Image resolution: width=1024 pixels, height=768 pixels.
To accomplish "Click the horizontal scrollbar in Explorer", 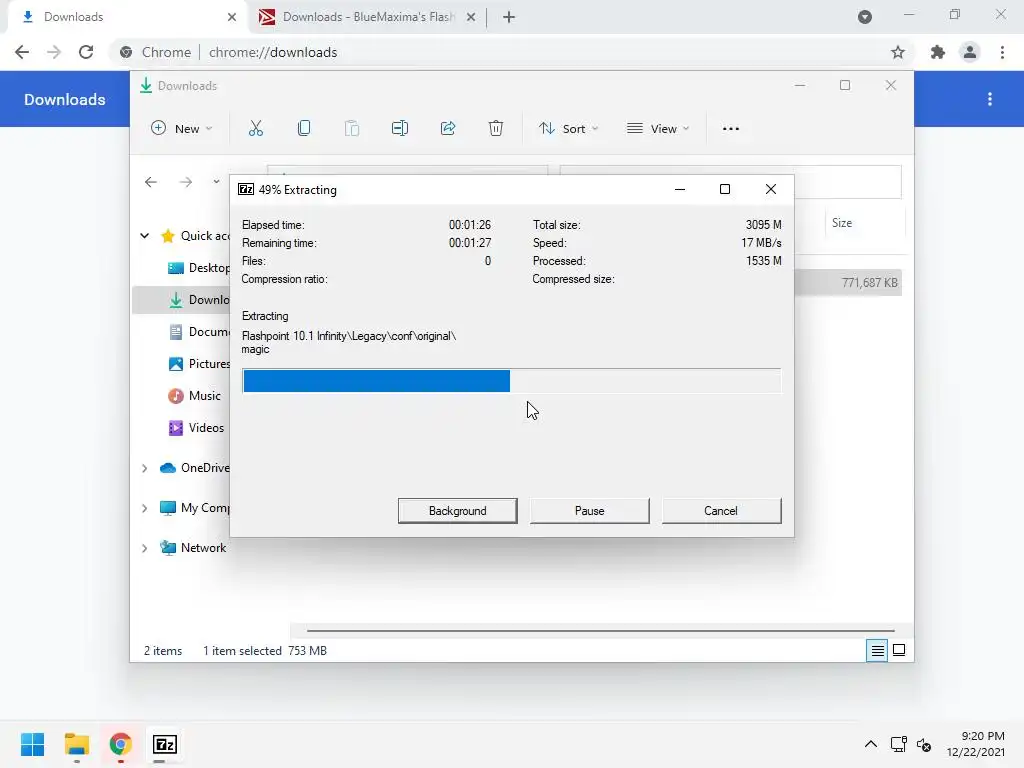I will tap(600, 631).
